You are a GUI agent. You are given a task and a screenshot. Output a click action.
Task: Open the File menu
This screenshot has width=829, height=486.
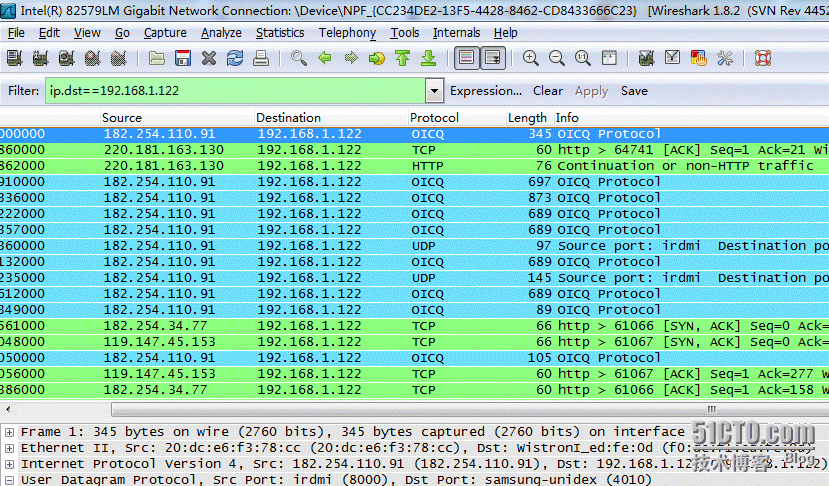click(x=16, y=33)
